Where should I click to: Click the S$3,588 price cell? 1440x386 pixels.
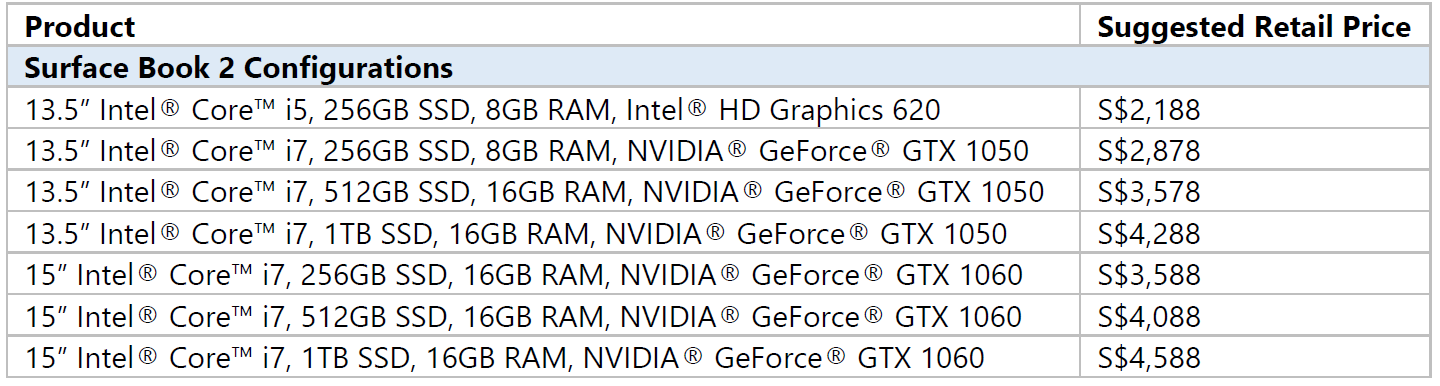1254,275
